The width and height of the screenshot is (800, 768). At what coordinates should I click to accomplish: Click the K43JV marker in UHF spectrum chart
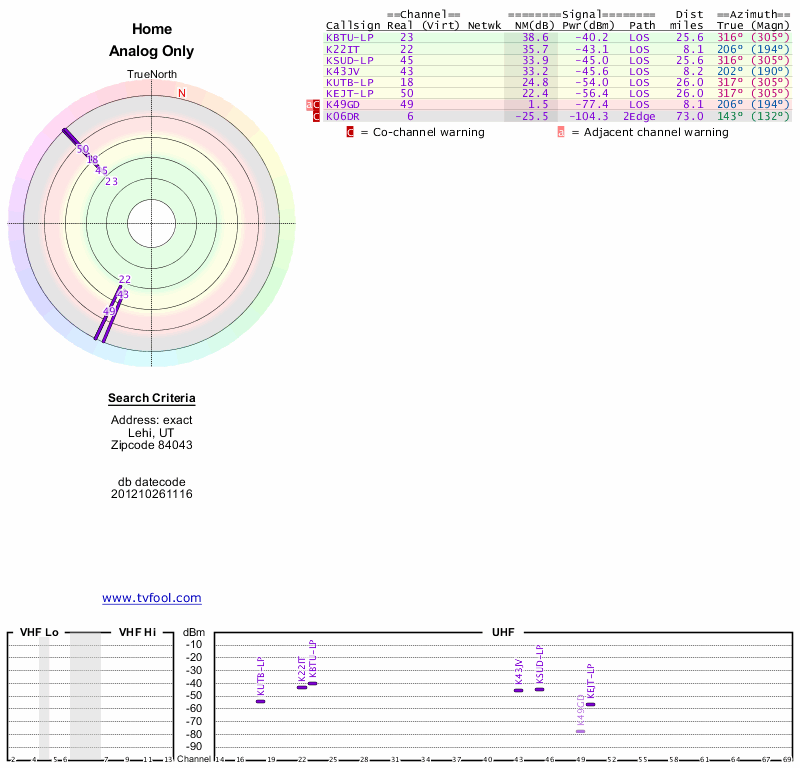tap(518, 690)
